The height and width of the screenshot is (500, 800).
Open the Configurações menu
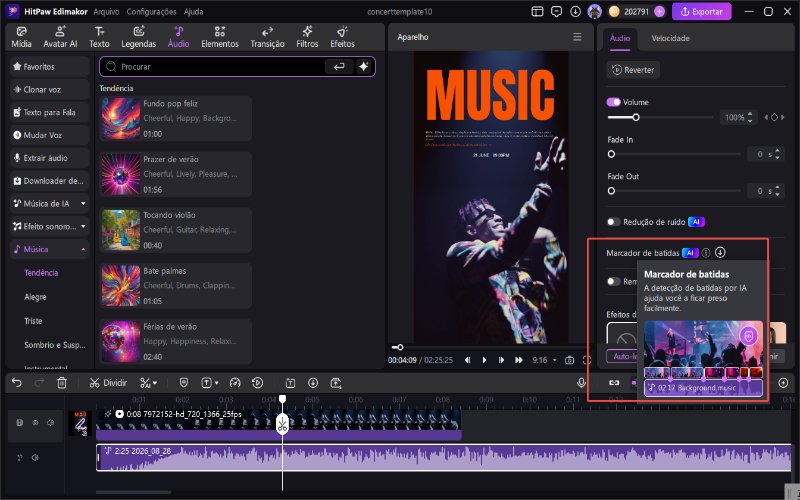pyautogui.click(x=152, y=11)
